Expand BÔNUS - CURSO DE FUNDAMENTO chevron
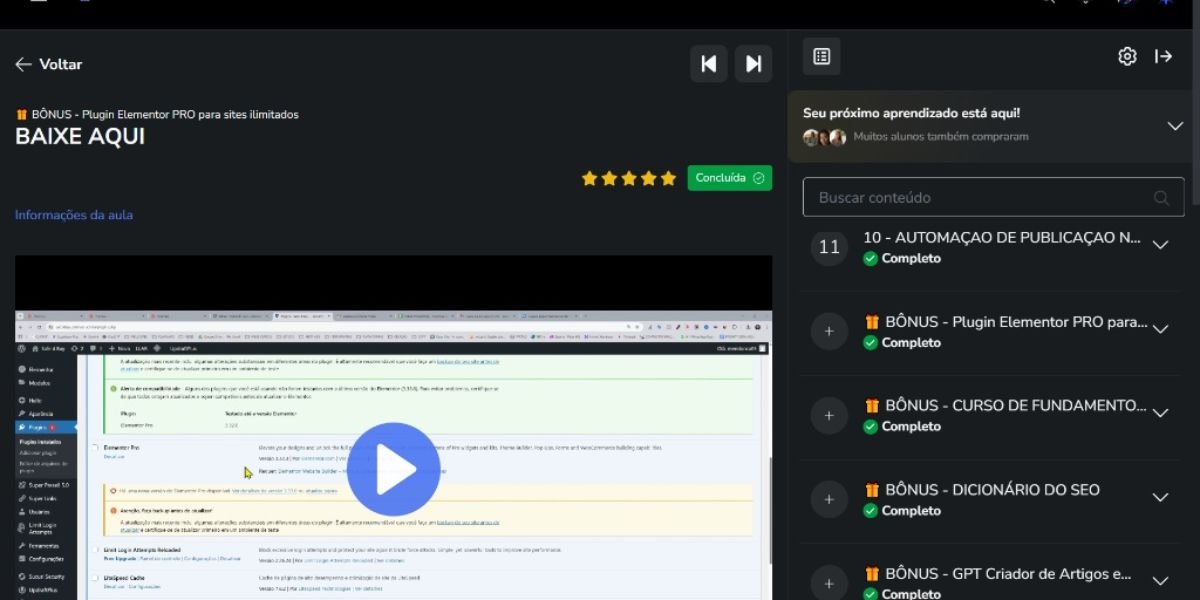The image size is (1200, 600). tap(1160, 413)
